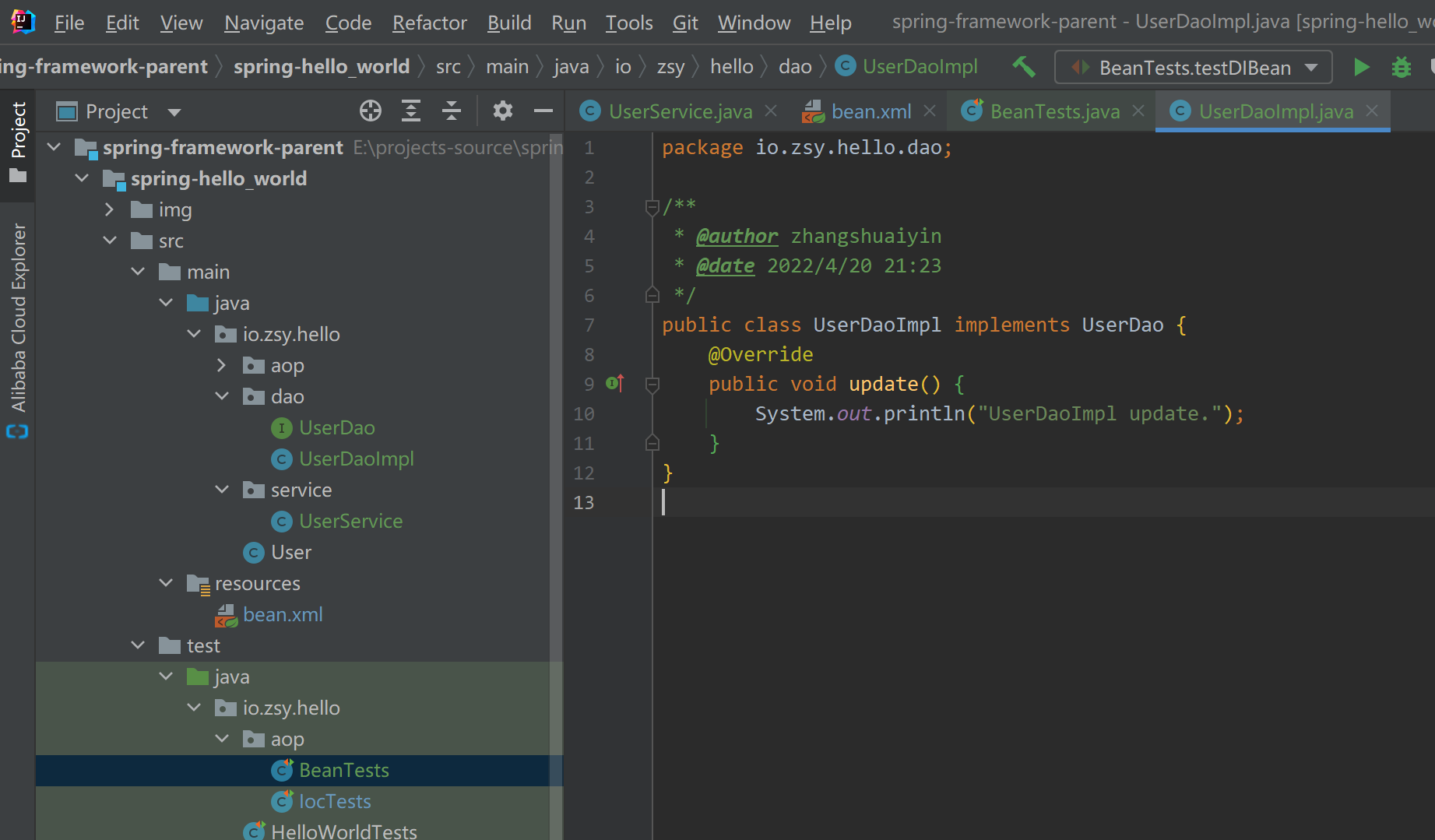The image size is (1435, 840).
Task: Open the Tools menu
Action: 629,23
